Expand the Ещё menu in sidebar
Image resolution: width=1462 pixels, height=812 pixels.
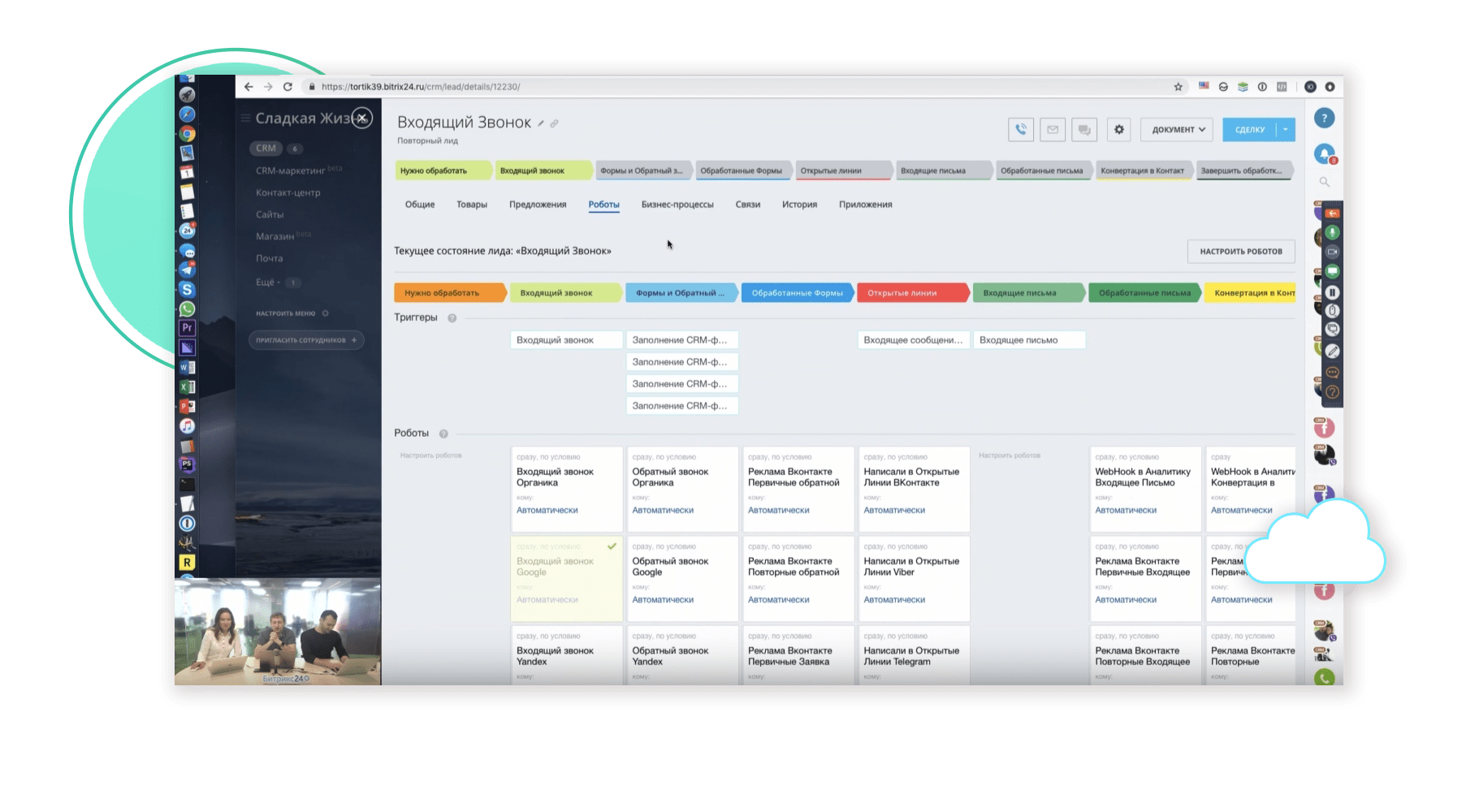[267, 283]
